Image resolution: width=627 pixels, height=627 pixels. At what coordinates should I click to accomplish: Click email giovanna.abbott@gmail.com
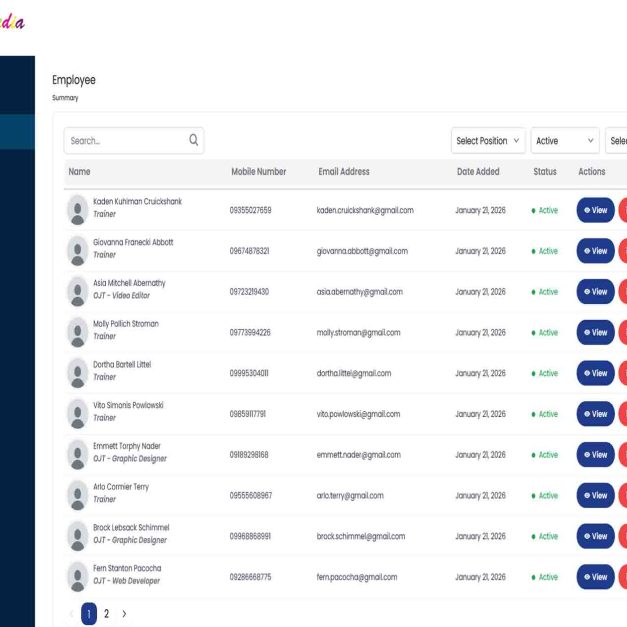coord(362,251)
